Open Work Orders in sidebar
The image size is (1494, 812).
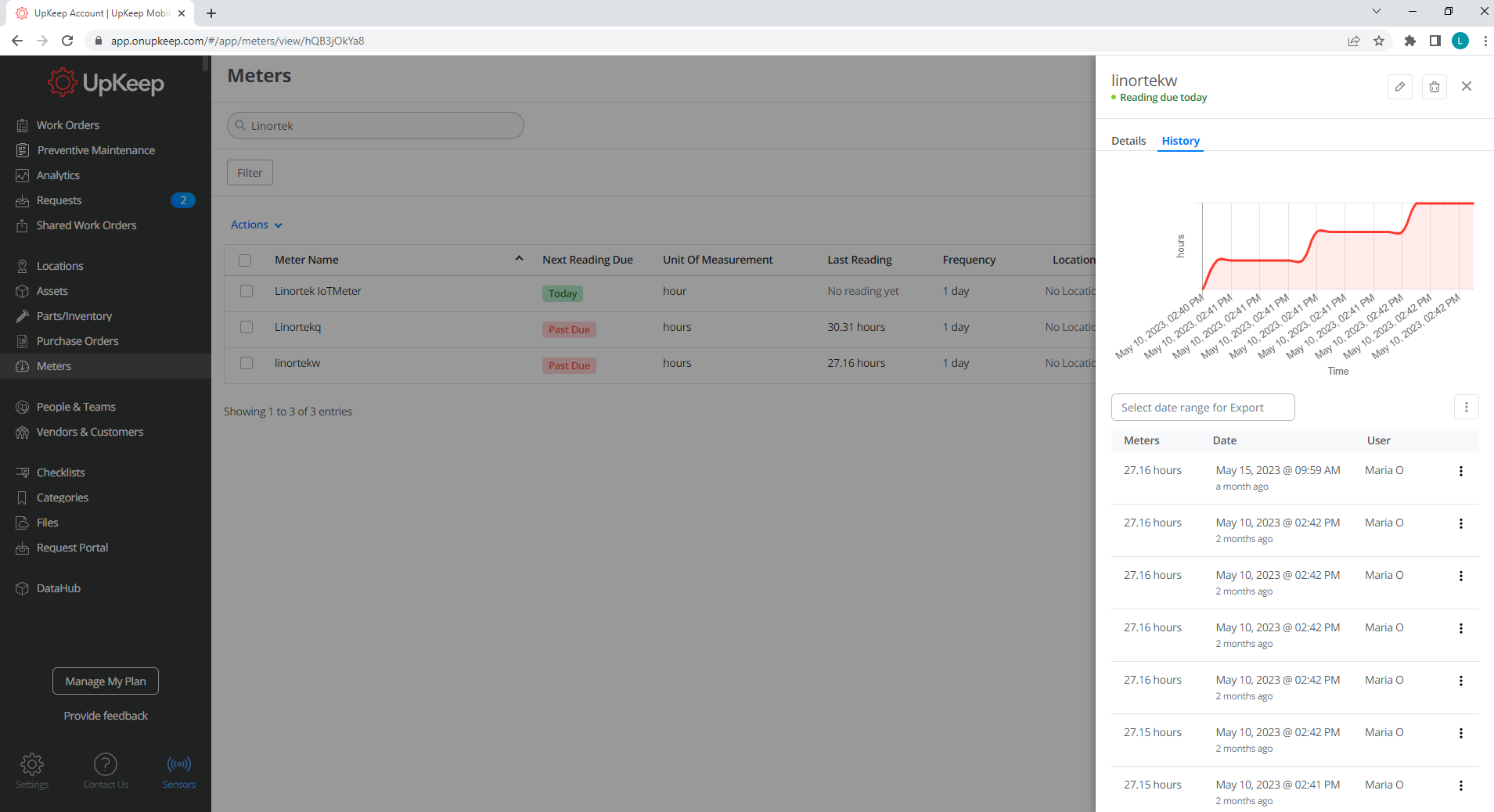(x=68, y=125)
